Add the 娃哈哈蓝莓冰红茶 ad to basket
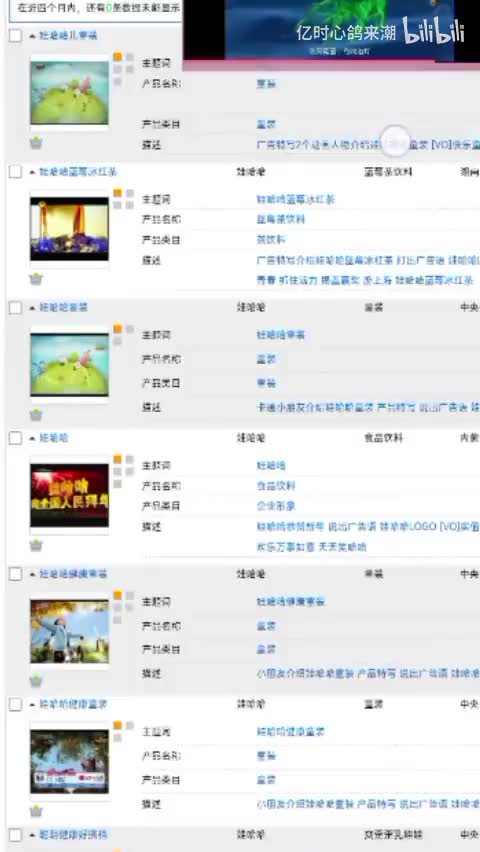Screen dimensions: 480x852 tap(36, 279)
